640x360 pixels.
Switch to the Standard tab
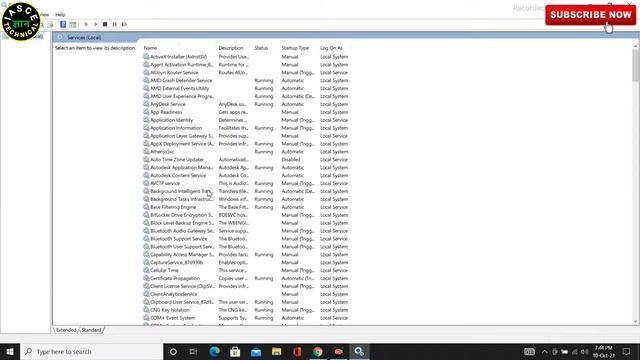point(91,330)
